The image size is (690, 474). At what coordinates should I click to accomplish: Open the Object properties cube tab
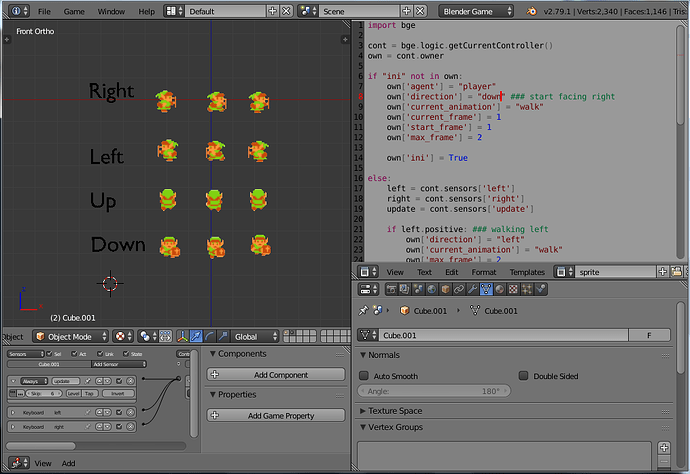point(445,289)
